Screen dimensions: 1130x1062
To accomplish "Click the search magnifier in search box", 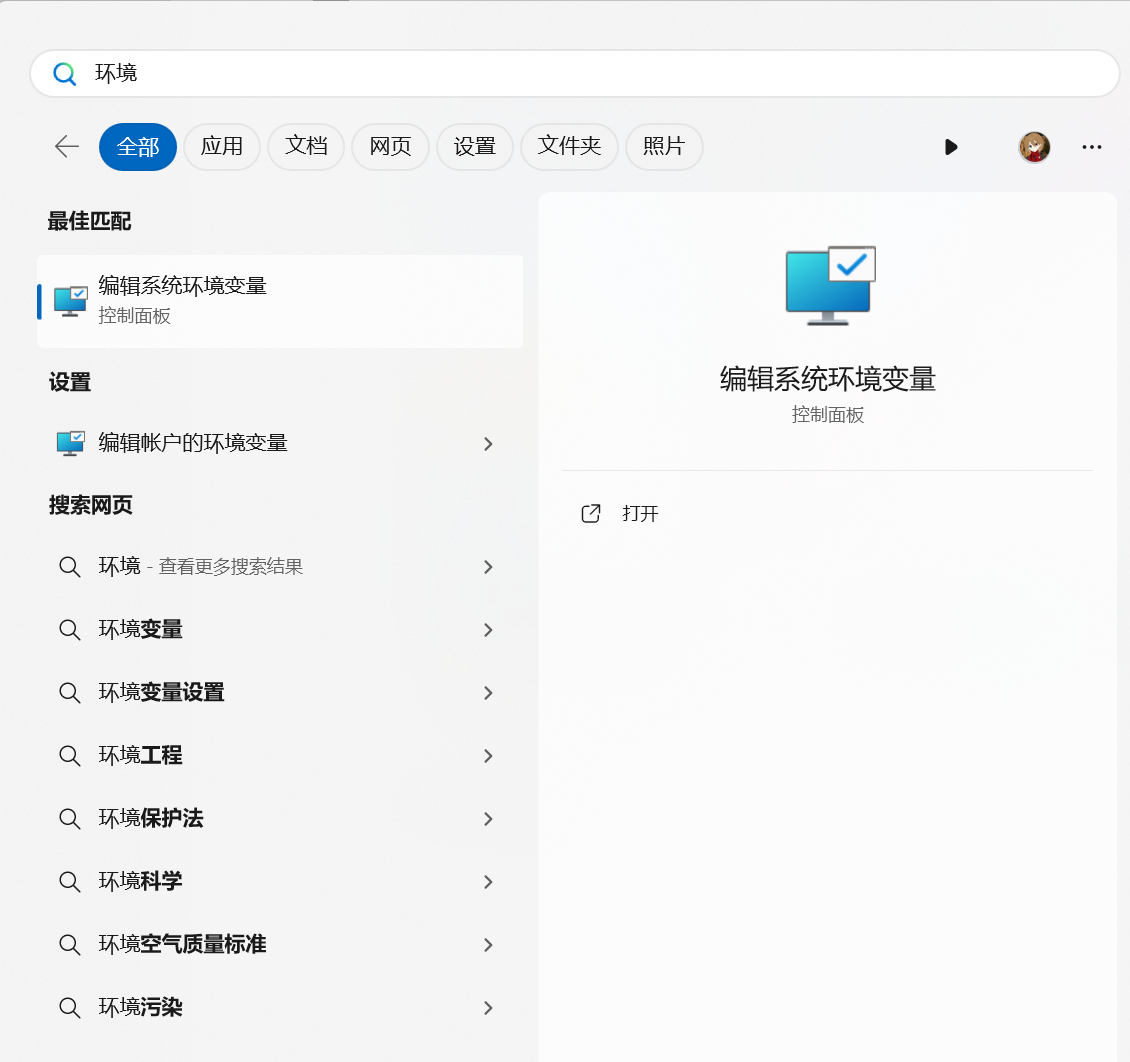I will pyautogui.click(x=65, y=73).
